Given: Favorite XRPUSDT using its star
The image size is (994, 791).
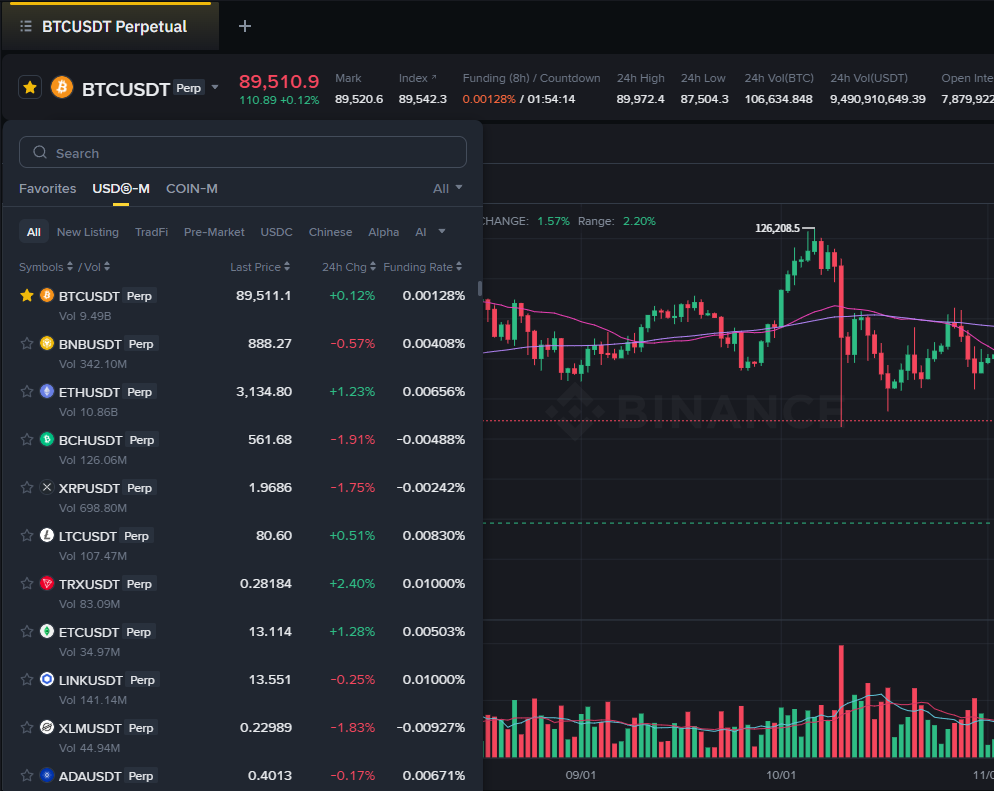Looking at the screenshot, I should (27, 487).
